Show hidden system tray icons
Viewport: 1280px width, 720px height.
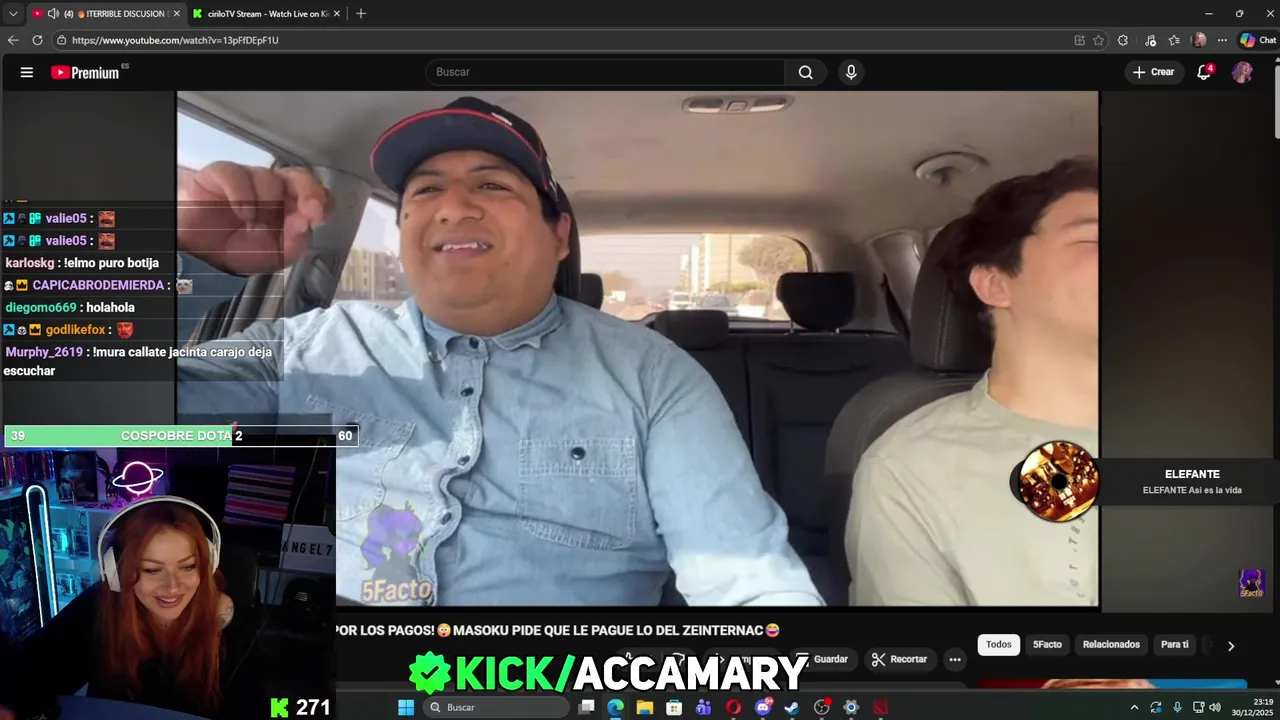(1134, 707)
